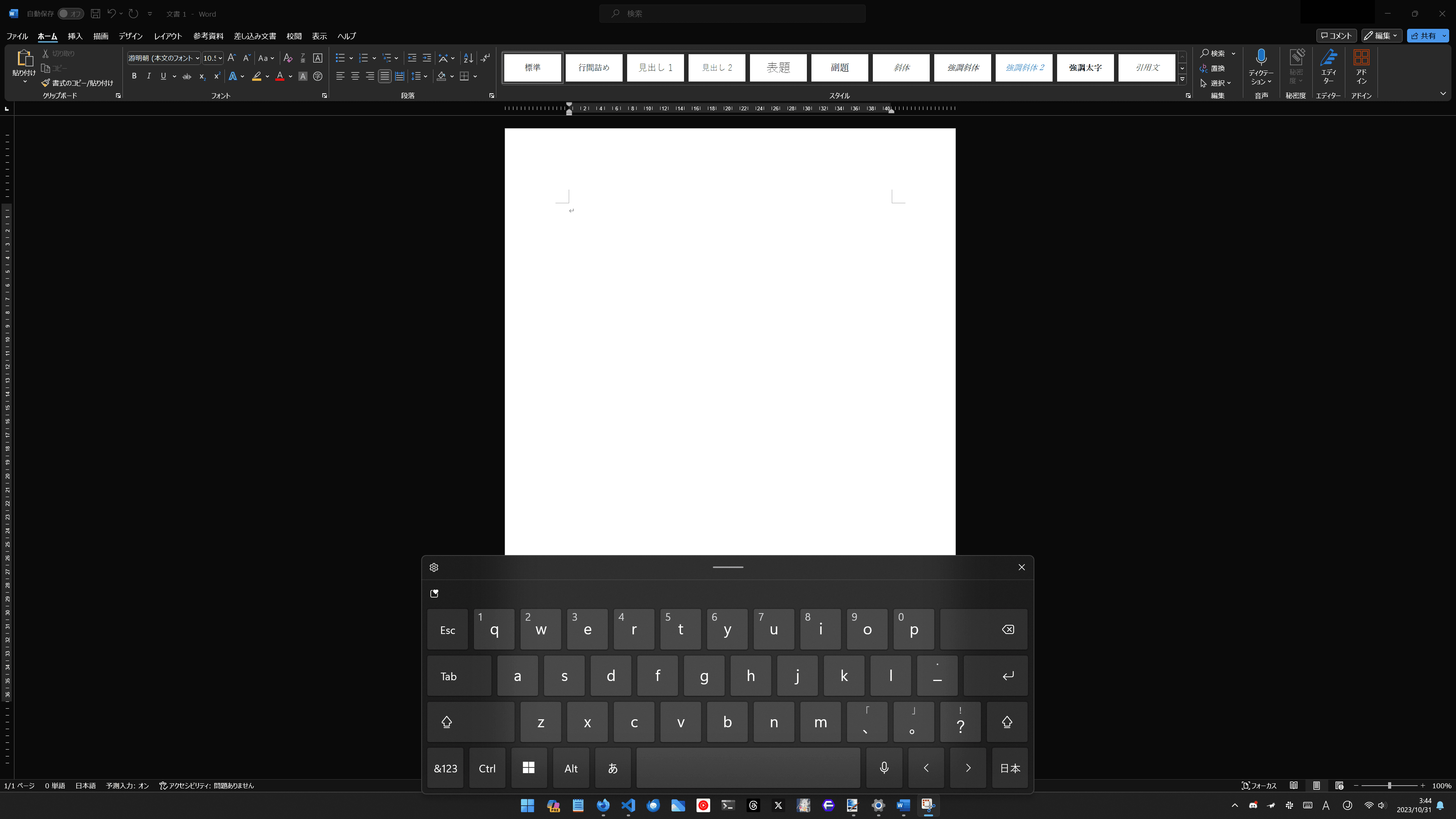
Task: Click the strikethrough icon
Action: point(187,76)
